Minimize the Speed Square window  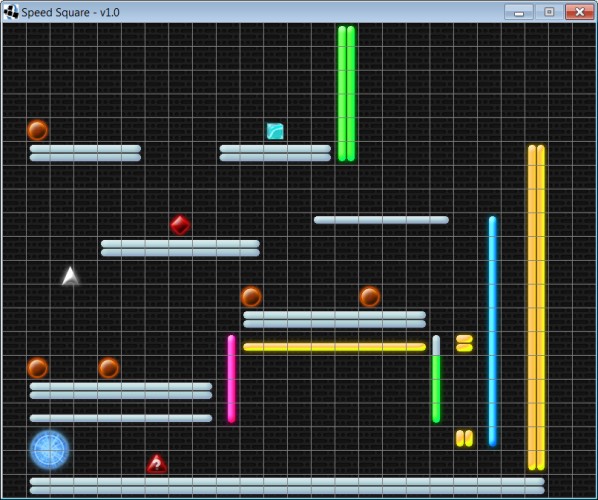519,12
